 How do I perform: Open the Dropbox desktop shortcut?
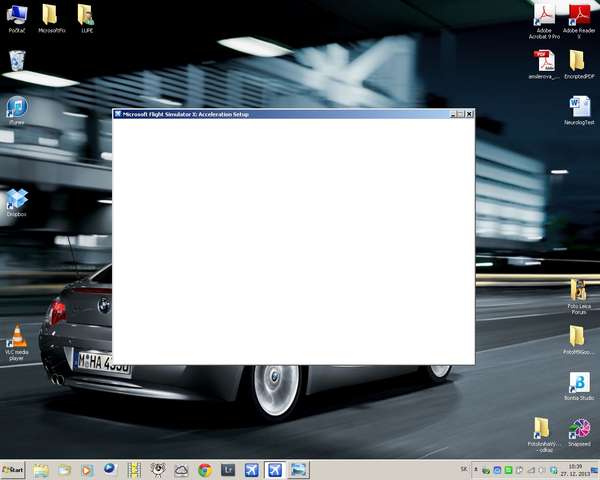point(17,202)
